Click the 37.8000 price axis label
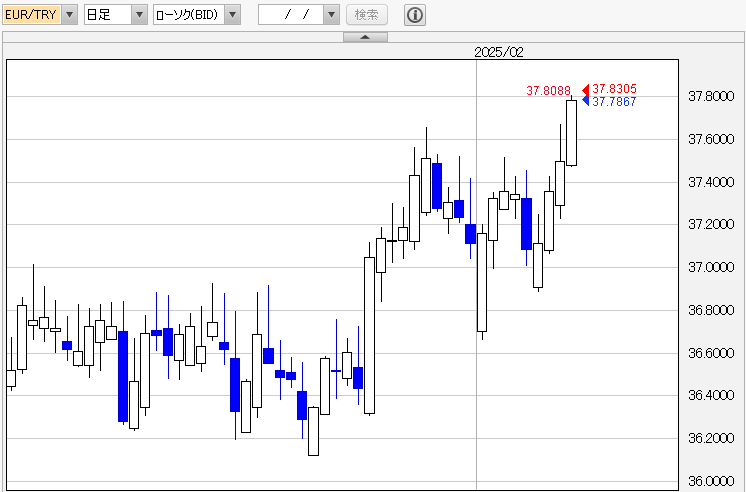The image size is (746, 492). point(711,97)
